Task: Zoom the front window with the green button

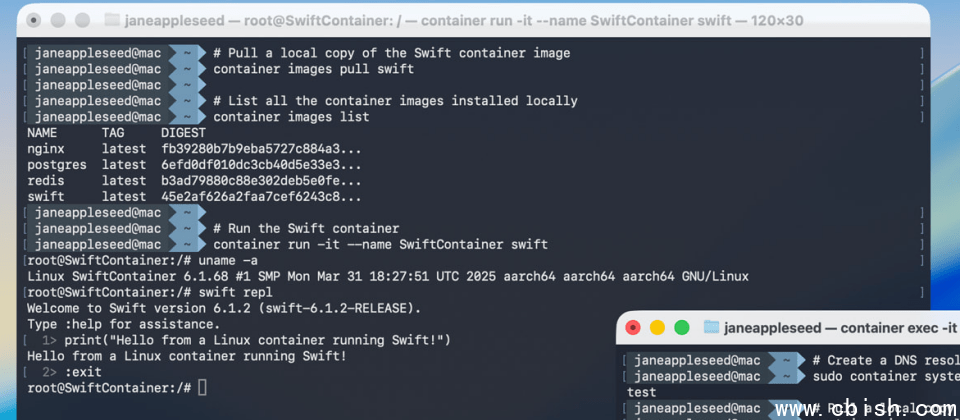Action: pos(681,328)
